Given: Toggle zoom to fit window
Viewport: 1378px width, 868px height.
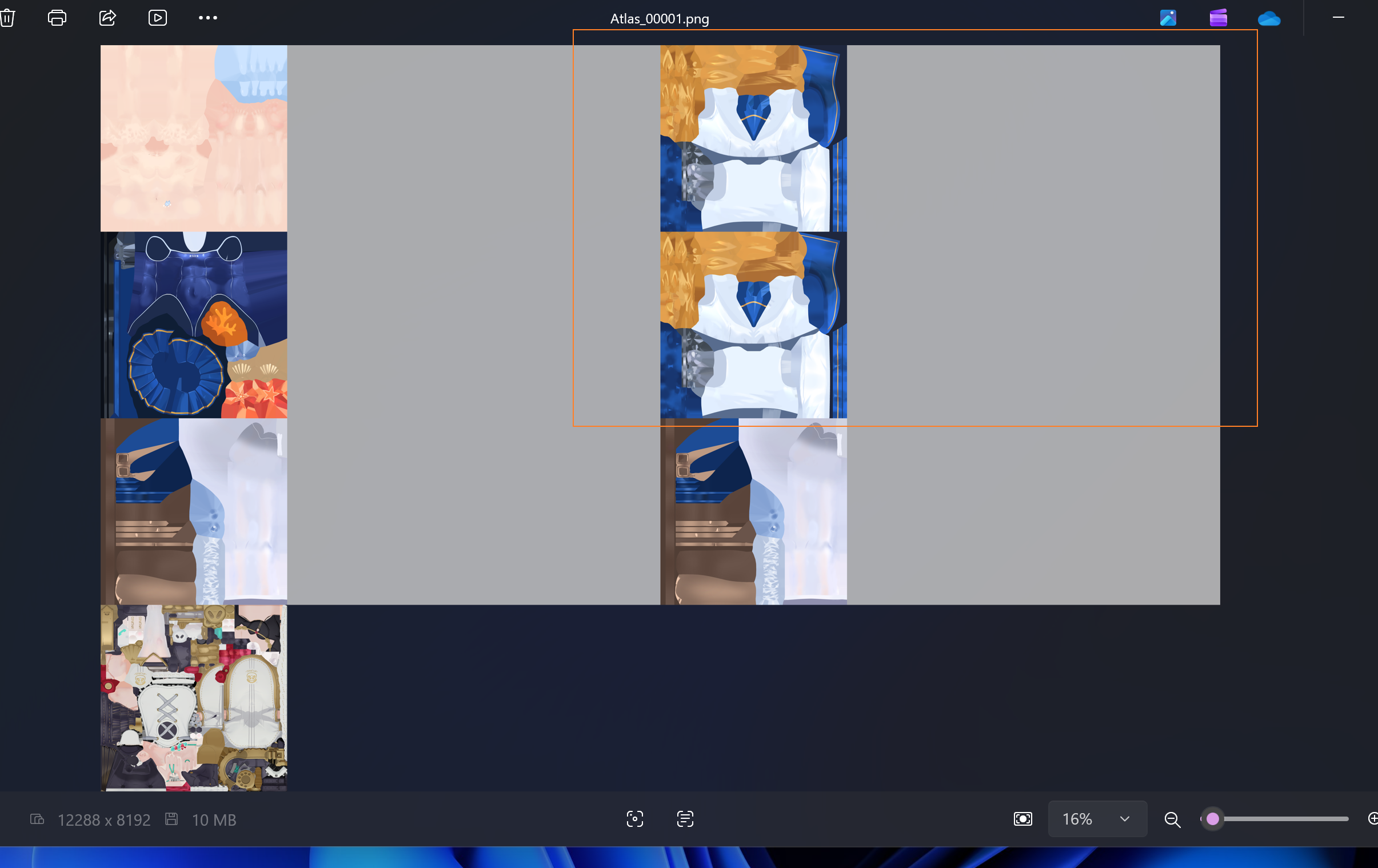Looking at the screenshot, I should point(1022,819).
